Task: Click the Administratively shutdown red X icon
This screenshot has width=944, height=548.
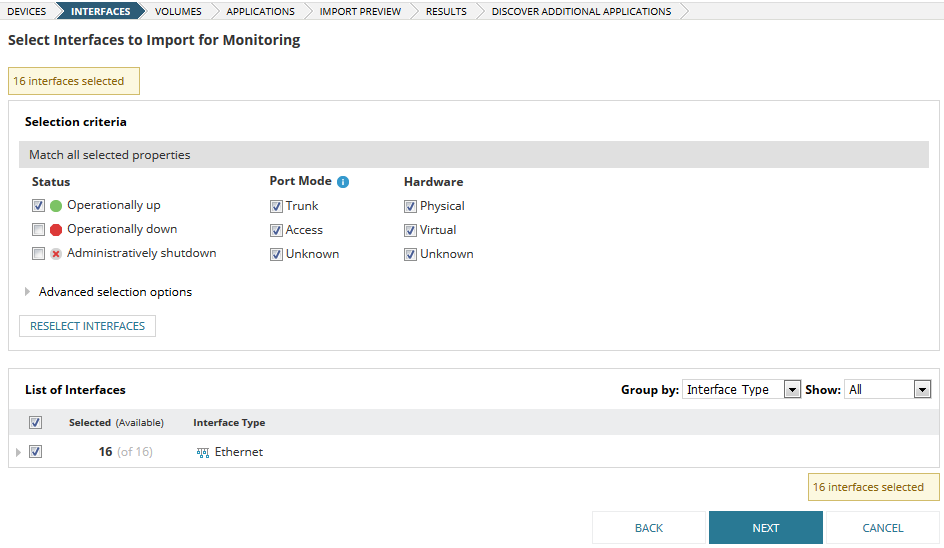Action: coord(56,254)
